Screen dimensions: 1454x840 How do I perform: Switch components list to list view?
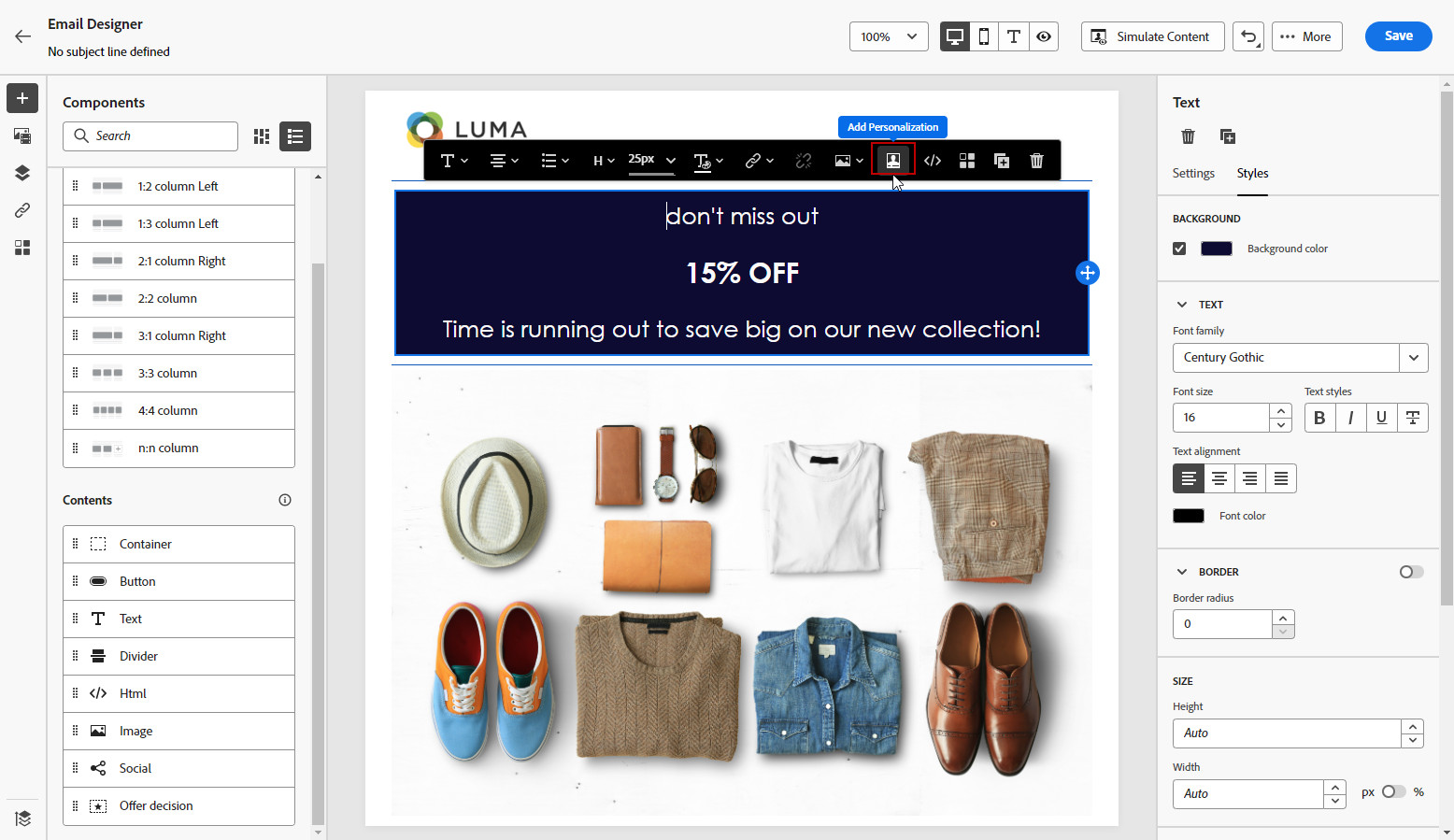pos(295,136)
